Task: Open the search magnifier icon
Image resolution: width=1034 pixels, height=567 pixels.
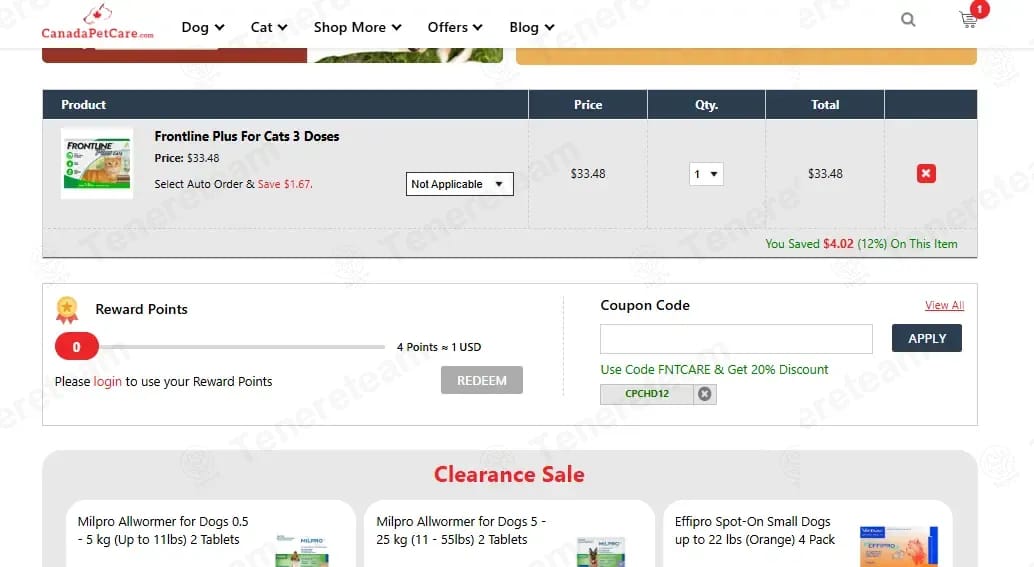Action: (x=908, y=20)
